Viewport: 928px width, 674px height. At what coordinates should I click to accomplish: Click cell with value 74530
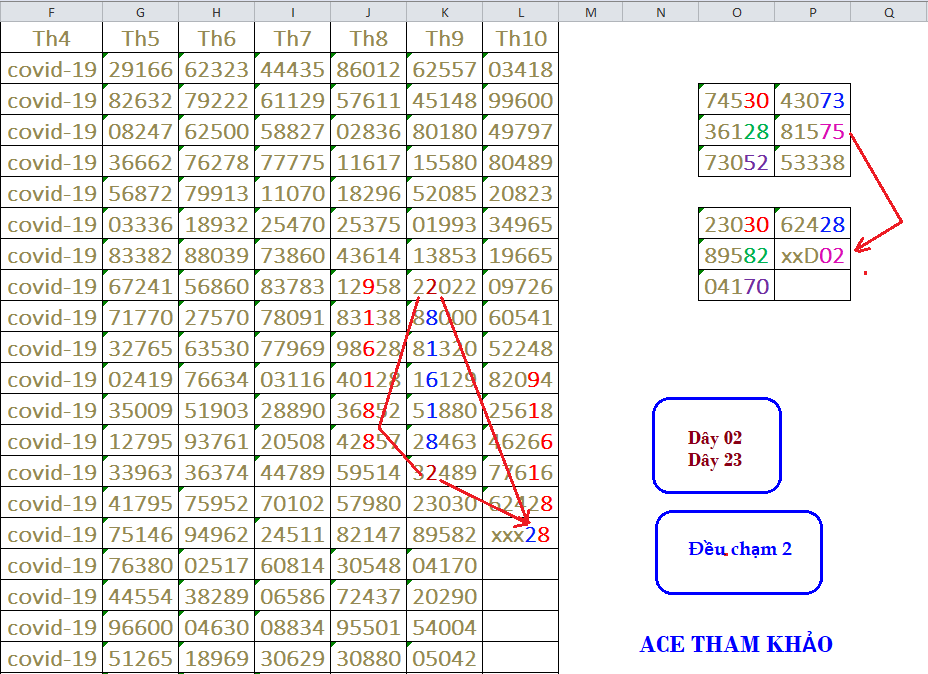coord(736,100)
